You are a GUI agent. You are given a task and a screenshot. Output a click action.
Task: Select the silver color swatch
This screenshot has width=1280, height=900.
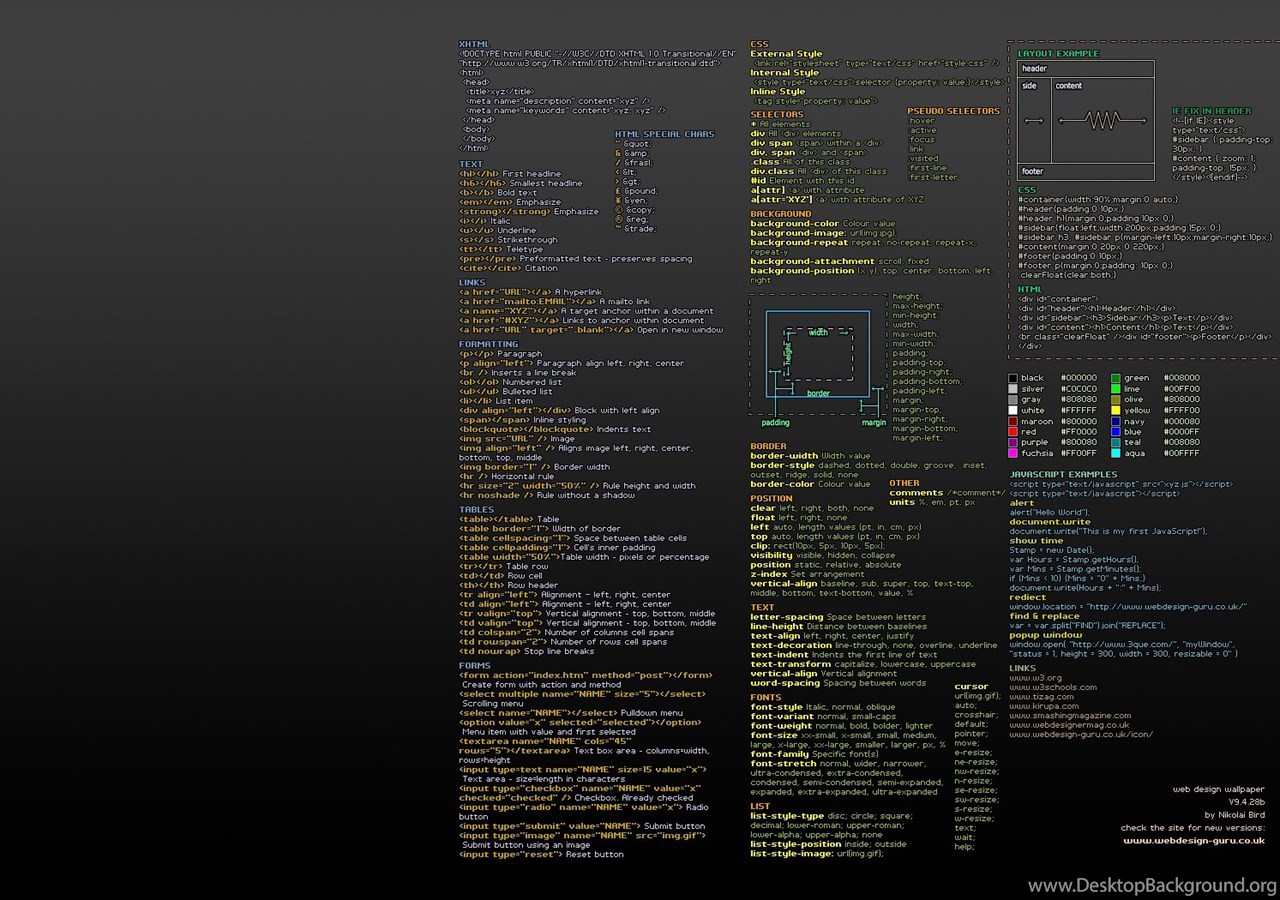point(1013,389)
